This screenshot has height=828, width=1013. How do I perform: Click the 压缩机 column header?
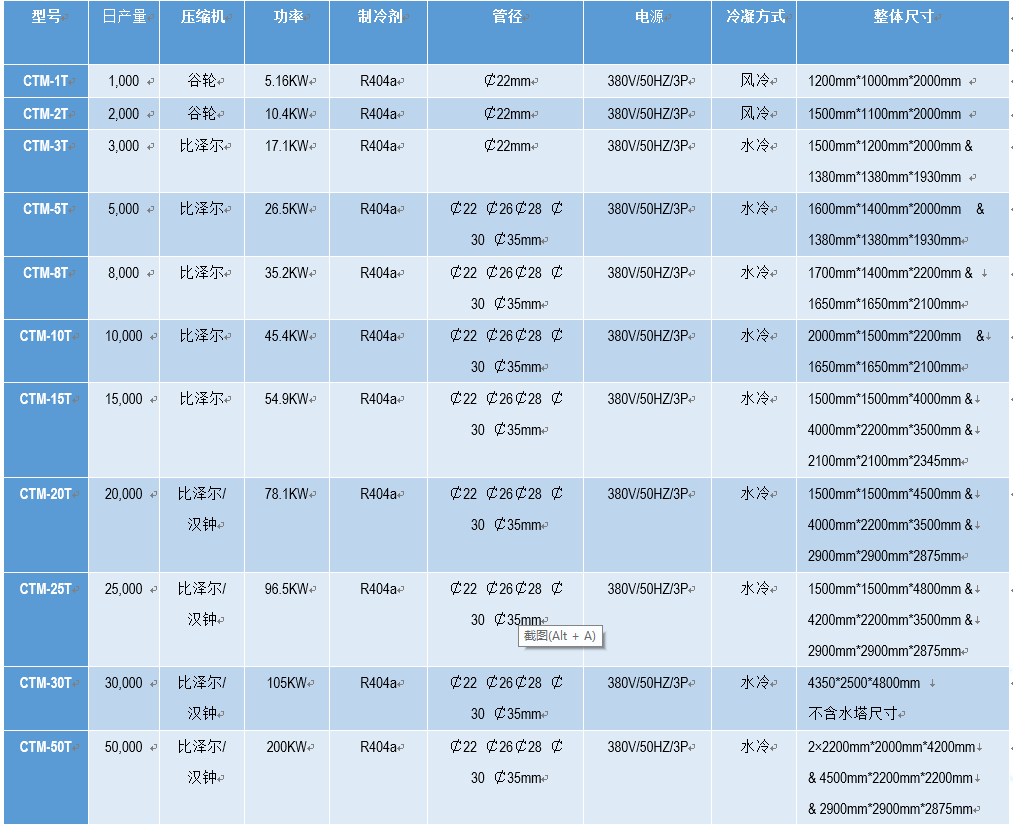click(201, 17)
